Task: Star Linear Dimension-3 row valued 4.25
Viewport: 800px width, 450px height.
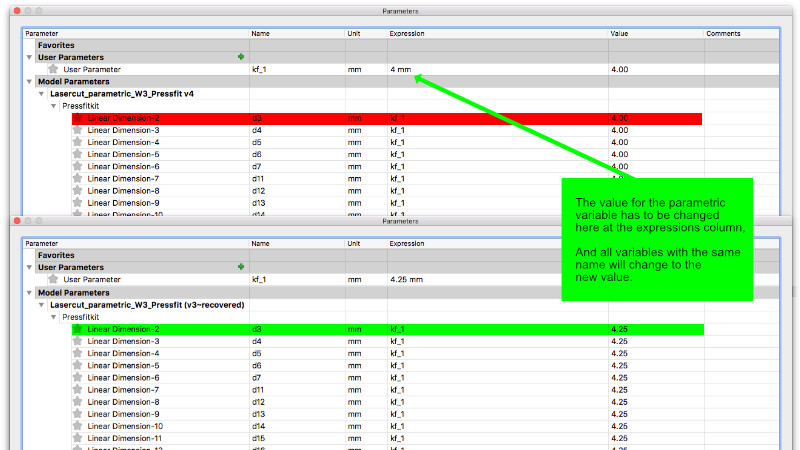Action: 78,341
